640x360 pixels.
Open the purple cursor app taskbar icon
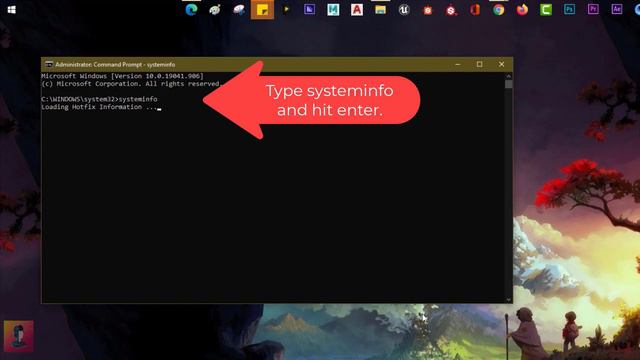(309, 9)
